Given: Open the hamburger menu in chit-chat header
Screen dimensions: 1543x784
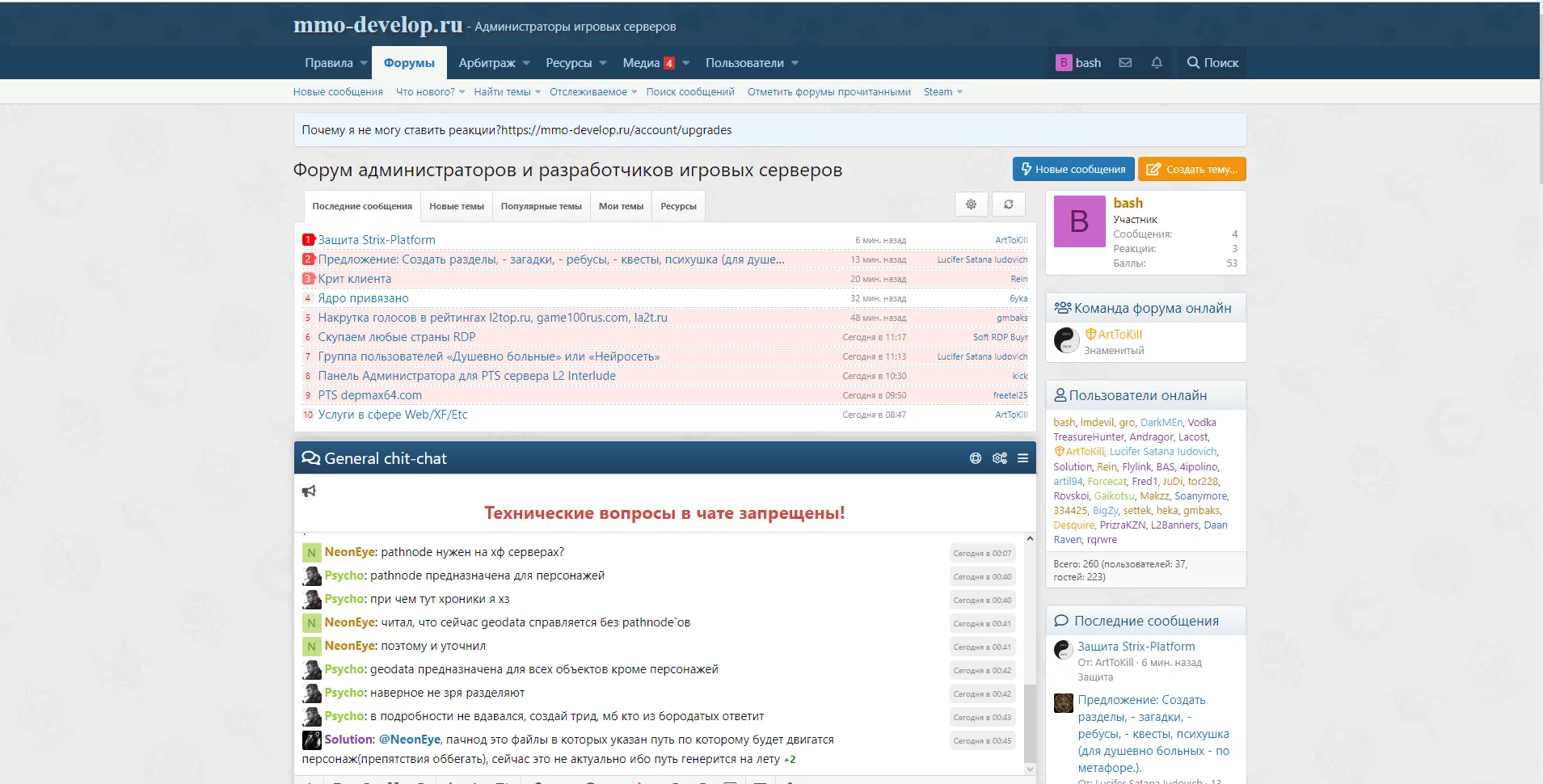Looking at the screenshot, I should point(1022,458).
